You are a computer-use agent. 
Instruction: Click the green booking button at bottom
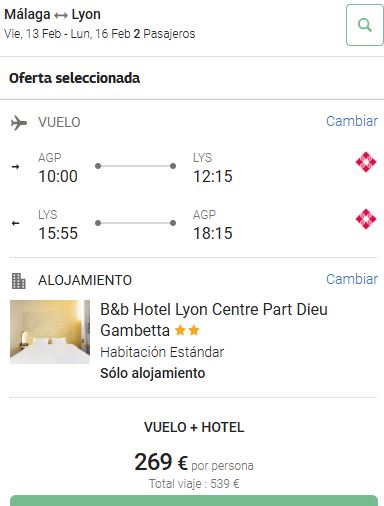[194, 501]
